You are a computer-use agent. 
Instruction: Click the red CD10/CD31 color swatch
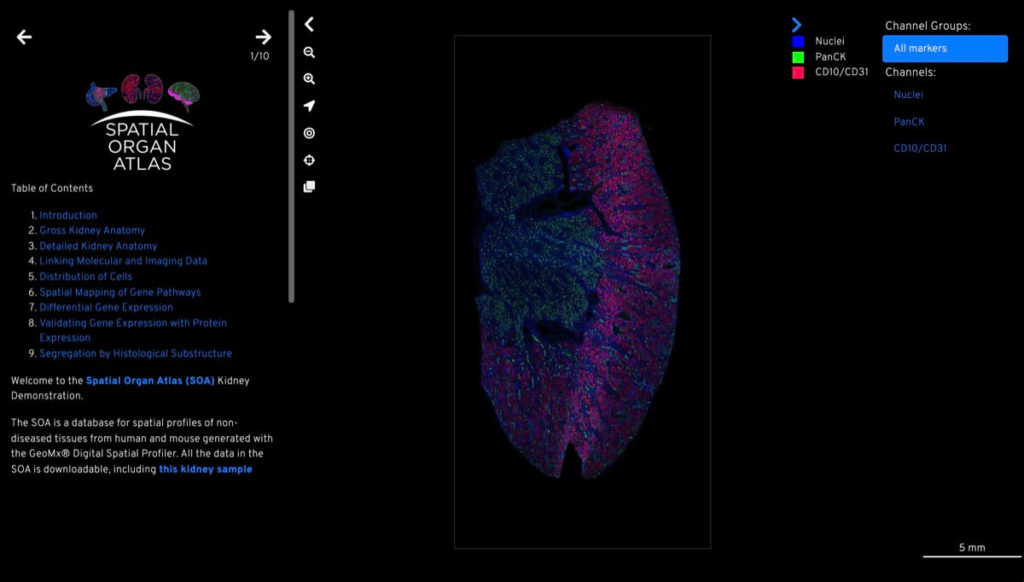[798, 72]
